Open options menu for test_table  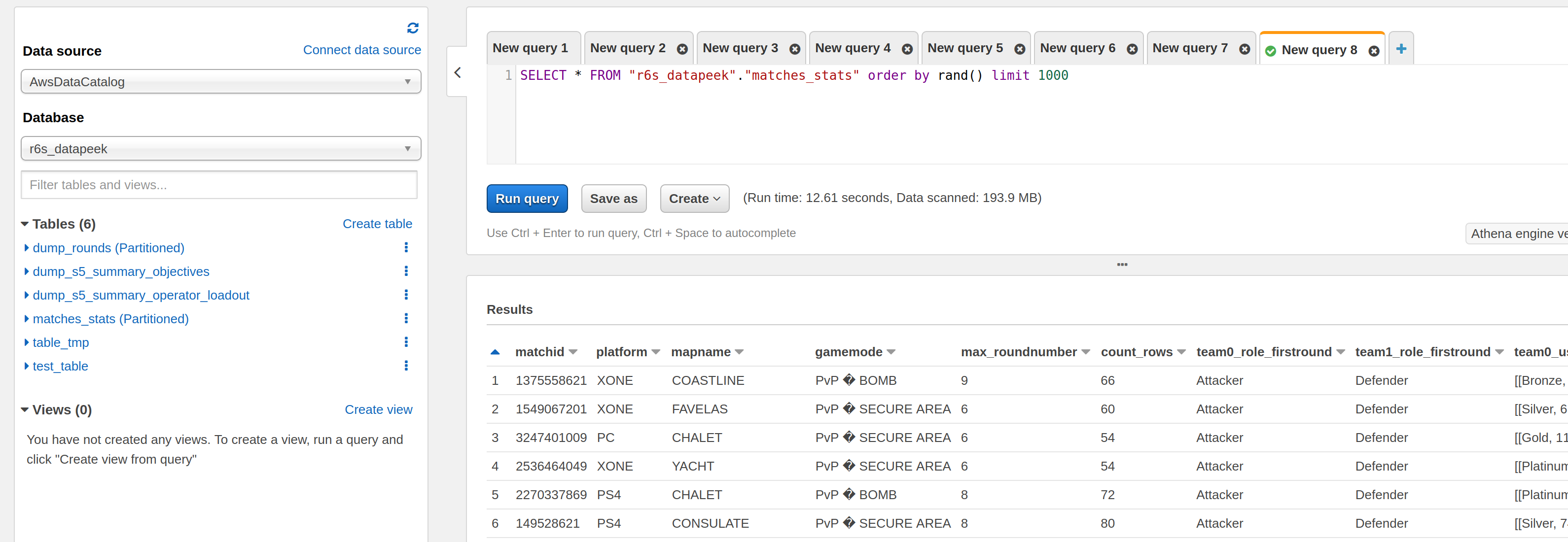tap(406, 366)
